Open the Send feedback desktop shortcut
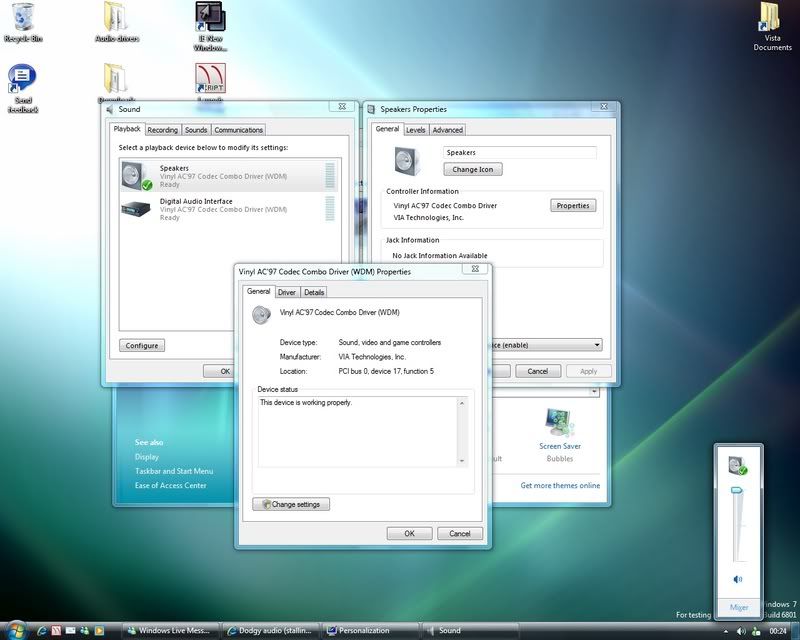This screenshot has height=640, width=800. (22, 88)
